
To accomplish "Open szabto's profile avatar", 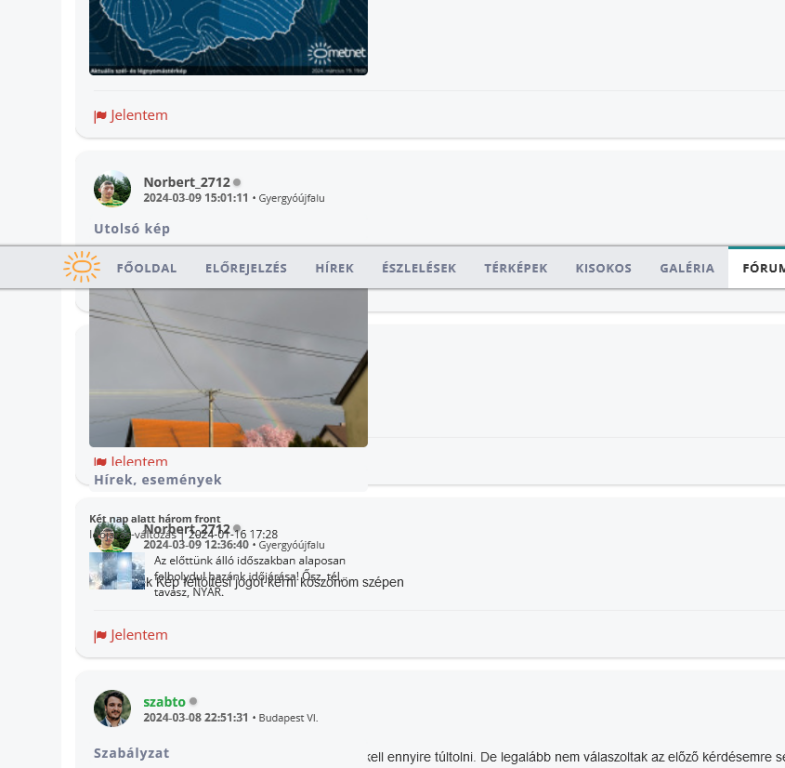I will [112, 708].
